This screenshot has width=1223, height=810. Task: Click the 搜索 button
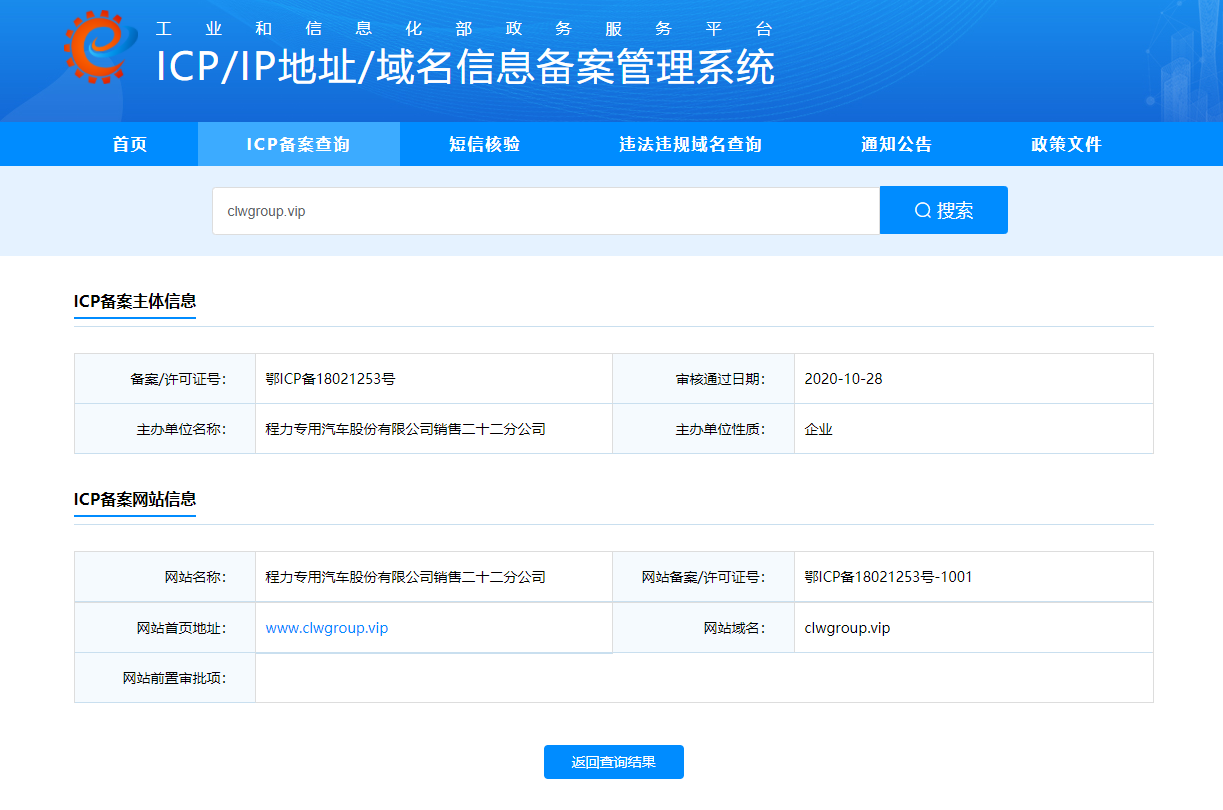coord(944,210)
